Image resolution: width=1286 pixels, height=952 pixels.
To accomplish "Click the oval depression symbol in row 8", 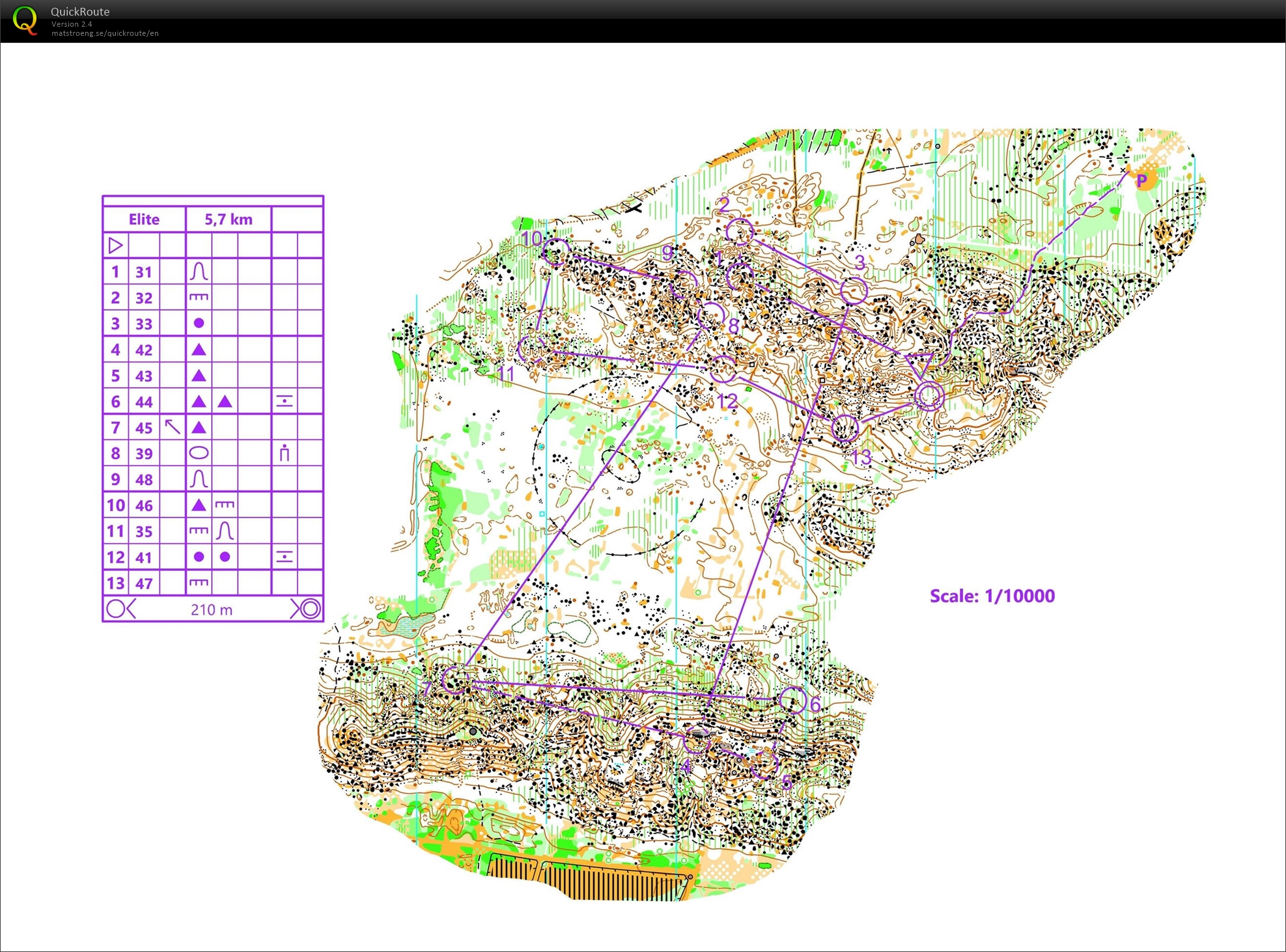I will coord(199,453).
